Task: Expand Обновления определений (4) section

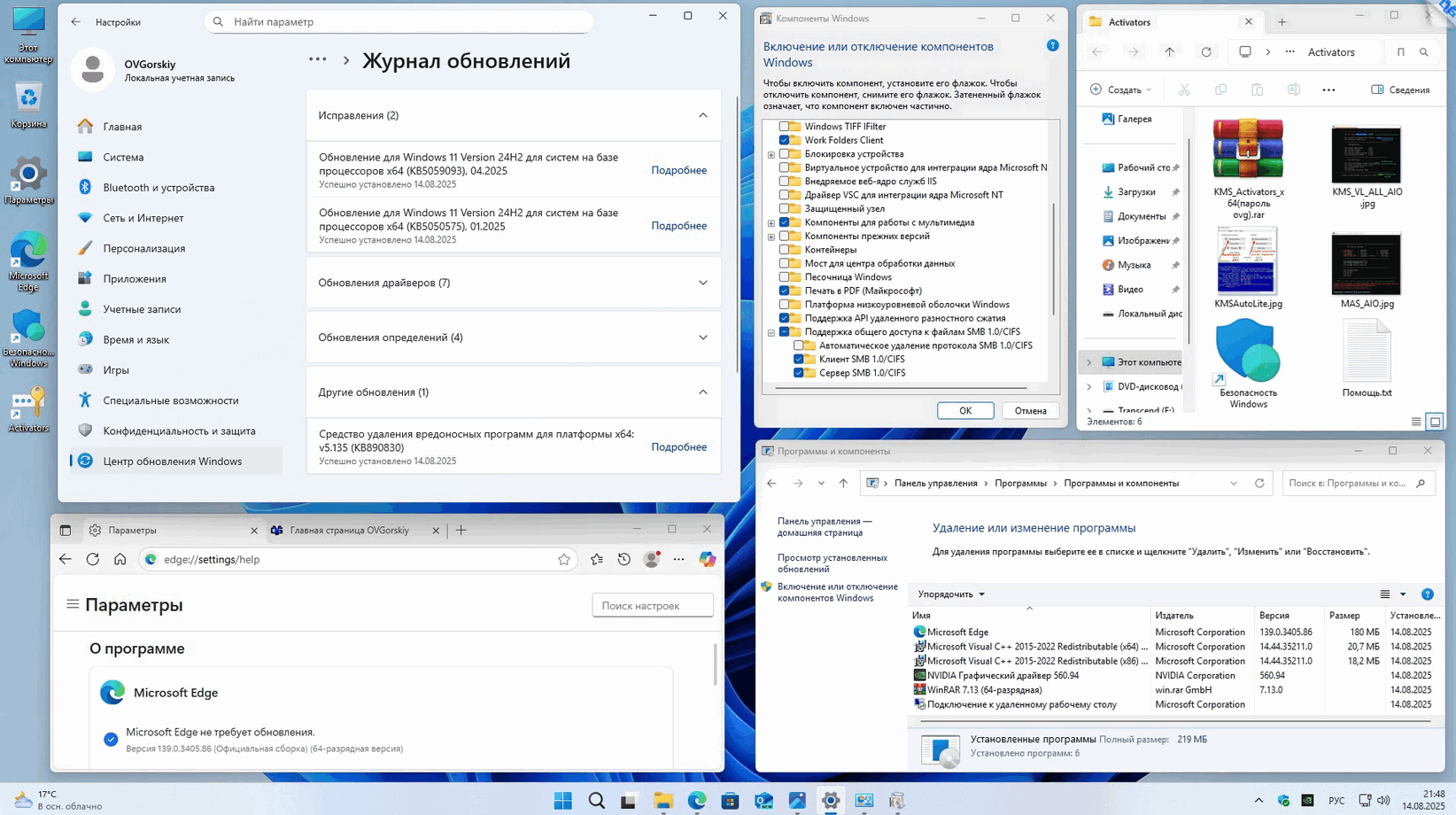Action: pyautogui.click(x=703, y=338)
